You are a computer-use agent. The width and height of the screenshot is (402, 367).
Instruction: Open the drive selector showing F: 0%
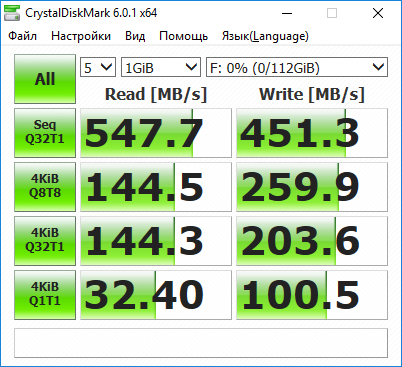pos(297,67)
